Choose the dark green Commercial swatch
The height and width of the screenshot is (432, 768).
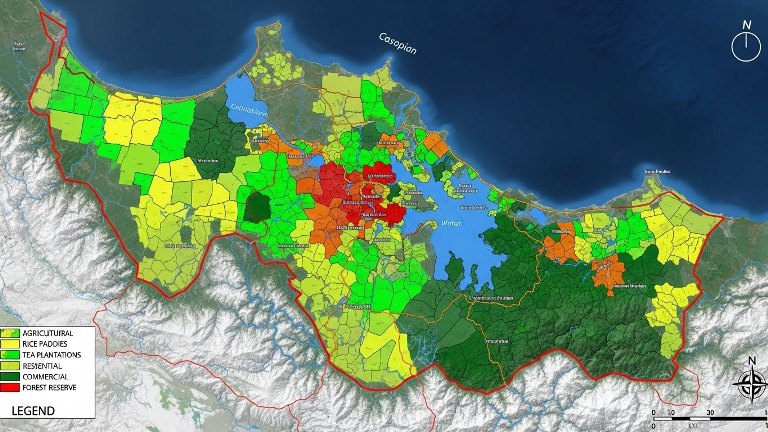click(11, 378)
